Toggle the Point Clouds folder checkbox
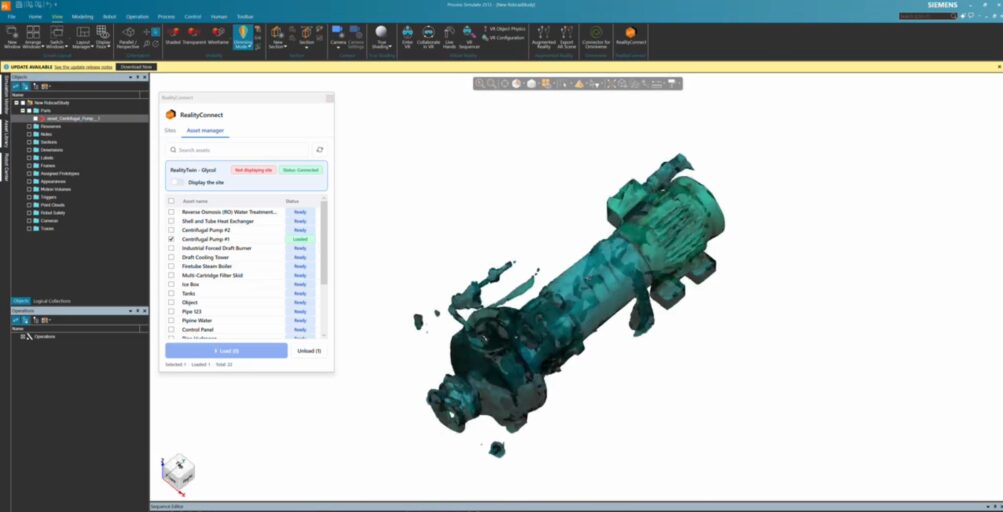1003x512 pixels. click(29, 205)
